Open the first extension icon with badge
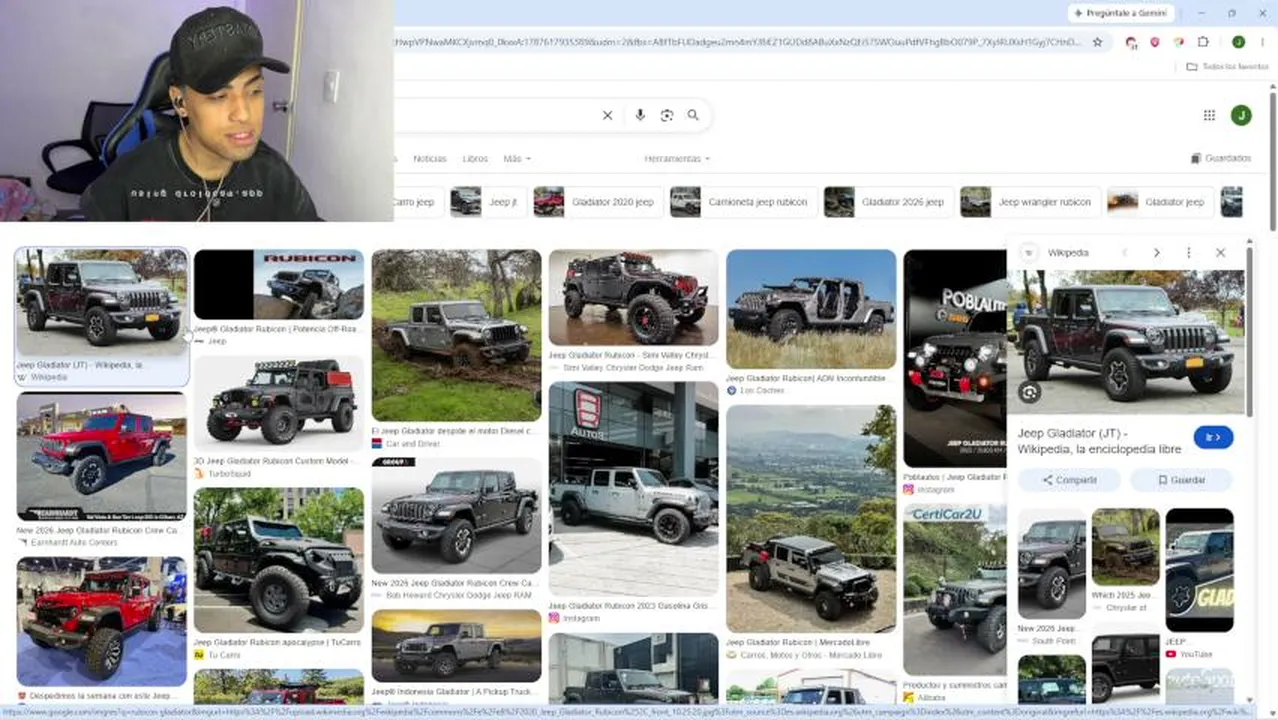Image resolution: width=1278 pixels, height=720 pixels. tap(1131, 42)
